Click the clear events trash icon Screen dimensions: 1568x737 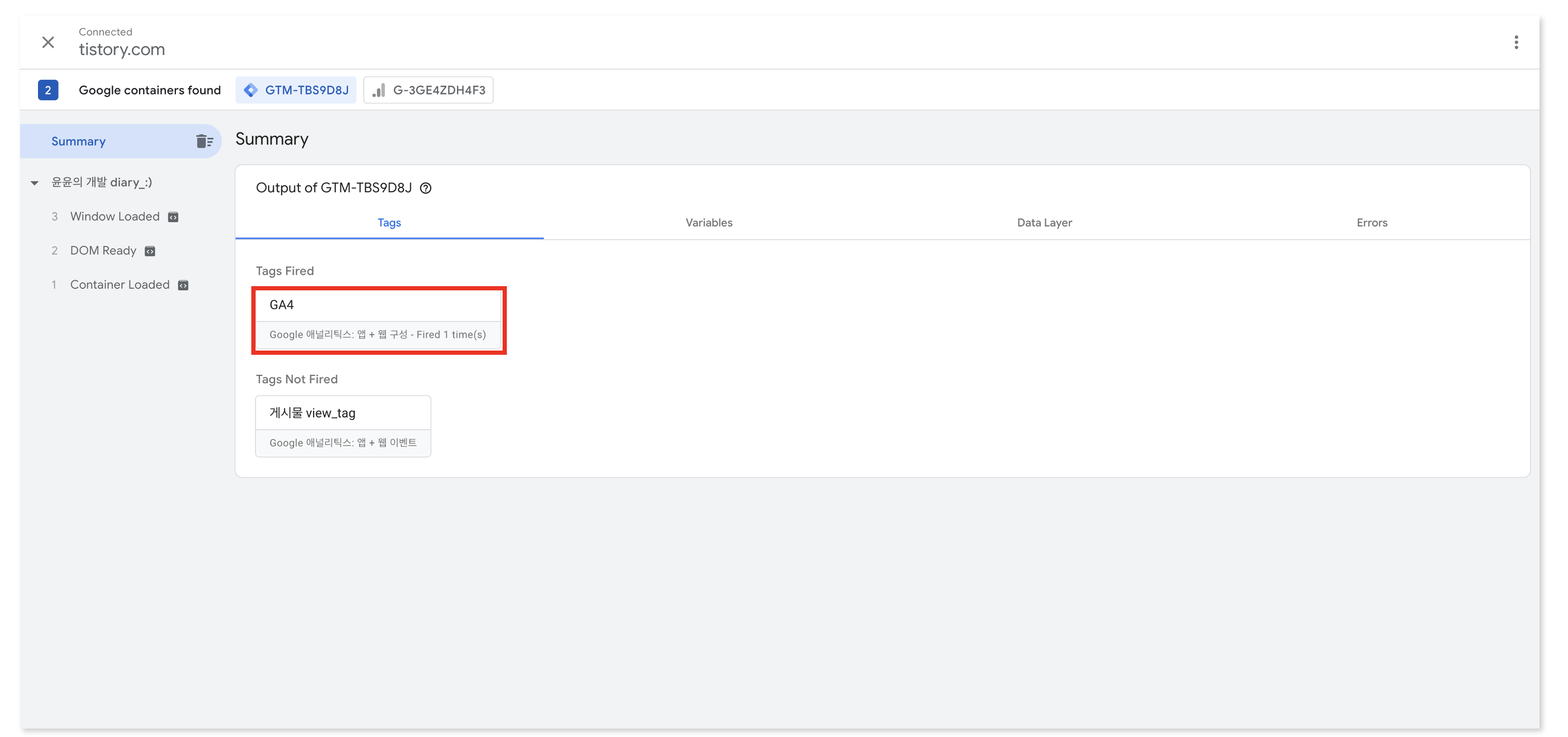[x=204, y=141]
